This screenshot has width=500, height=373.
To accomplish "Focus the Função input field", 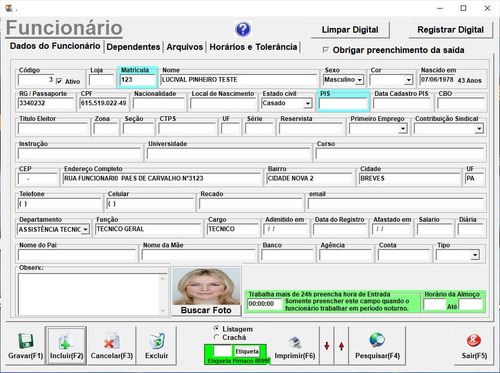I will pyautogui.click(x=148, y=229).
